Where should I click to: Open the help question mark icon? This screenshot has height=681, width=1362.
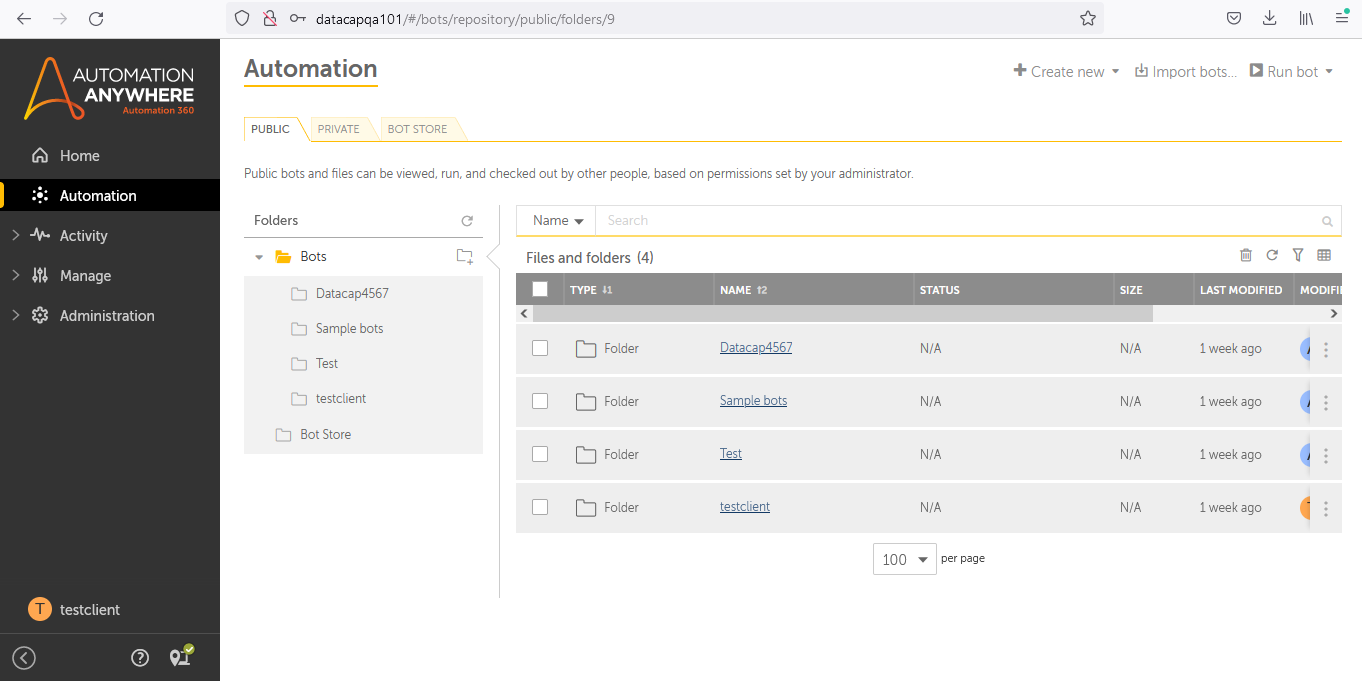[x=140, y=657]
